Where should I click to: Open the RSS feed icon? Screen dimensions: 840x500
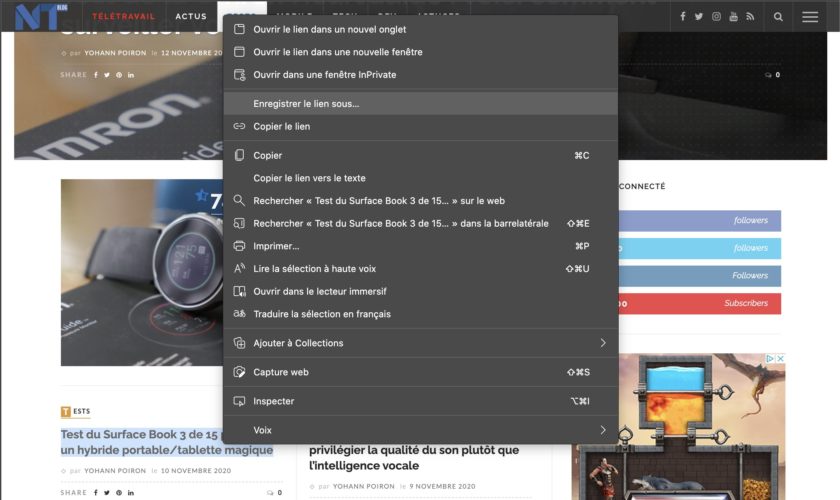(x=750, y=17)
